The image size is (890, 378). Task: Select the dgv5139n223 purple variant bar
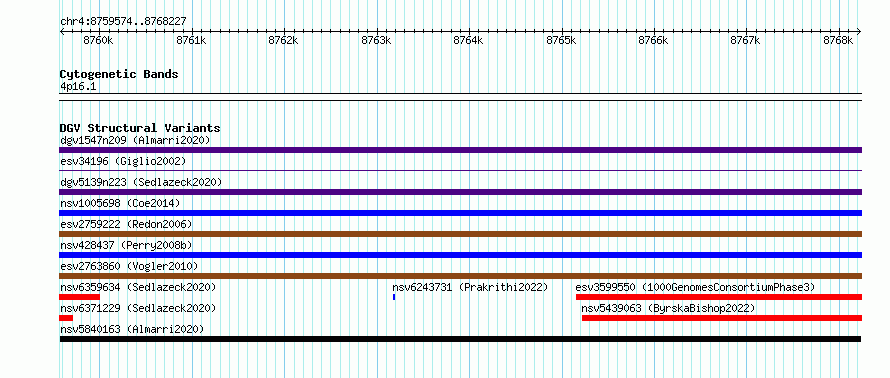tap(460, 192)
